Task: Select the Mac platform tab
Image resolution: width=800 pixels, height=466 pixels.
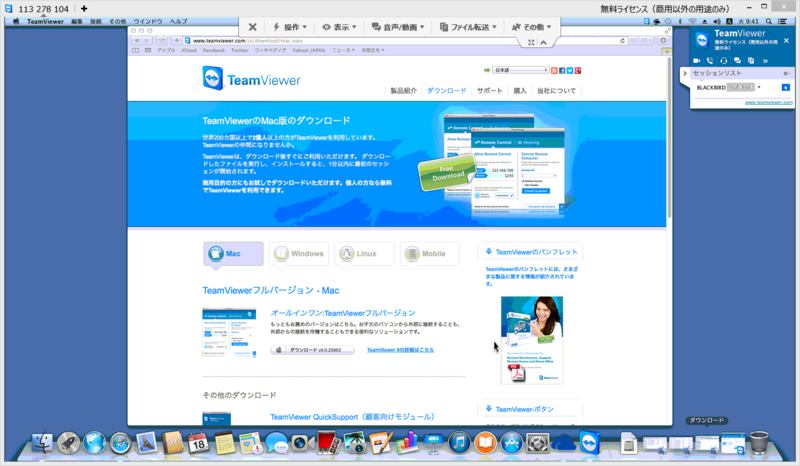Action: [x=233, y=254]
